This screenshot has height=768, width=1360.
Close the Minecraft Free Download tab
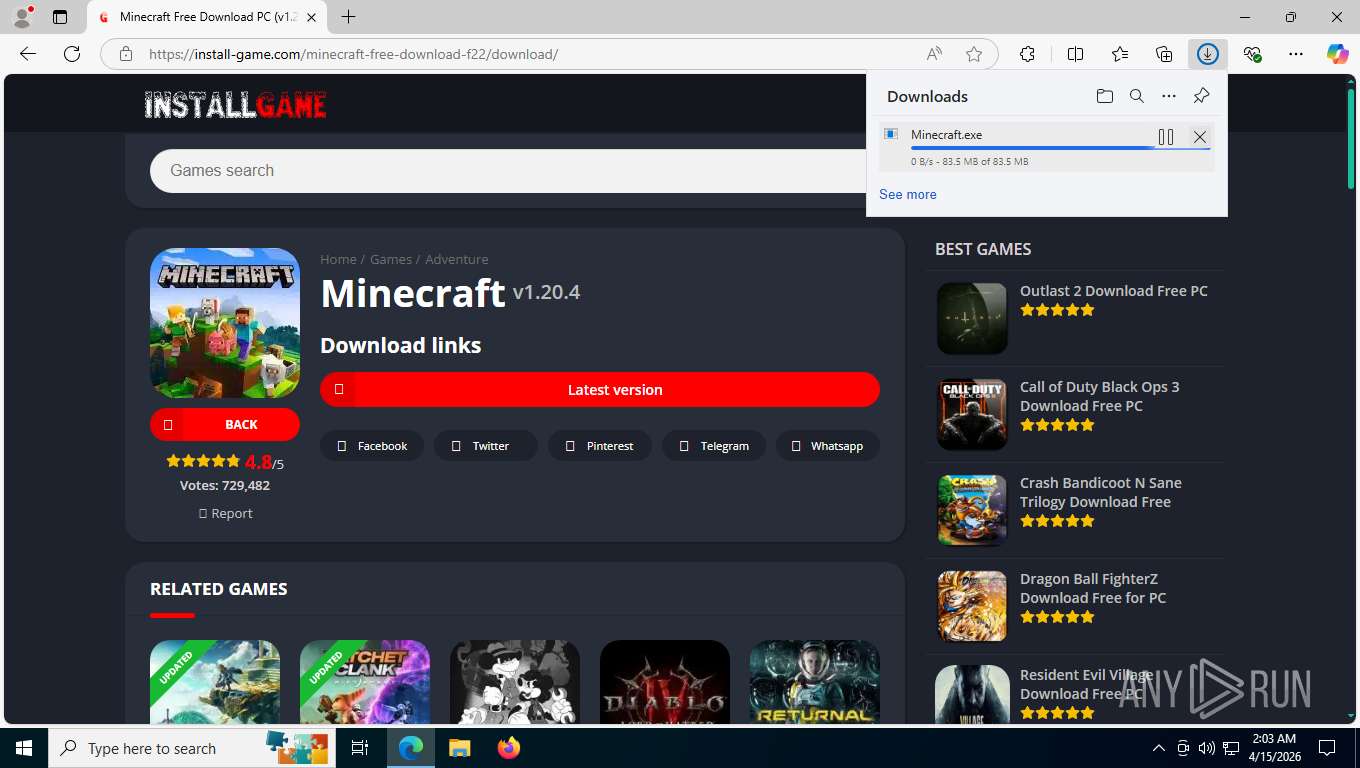(x=312, y=17)
